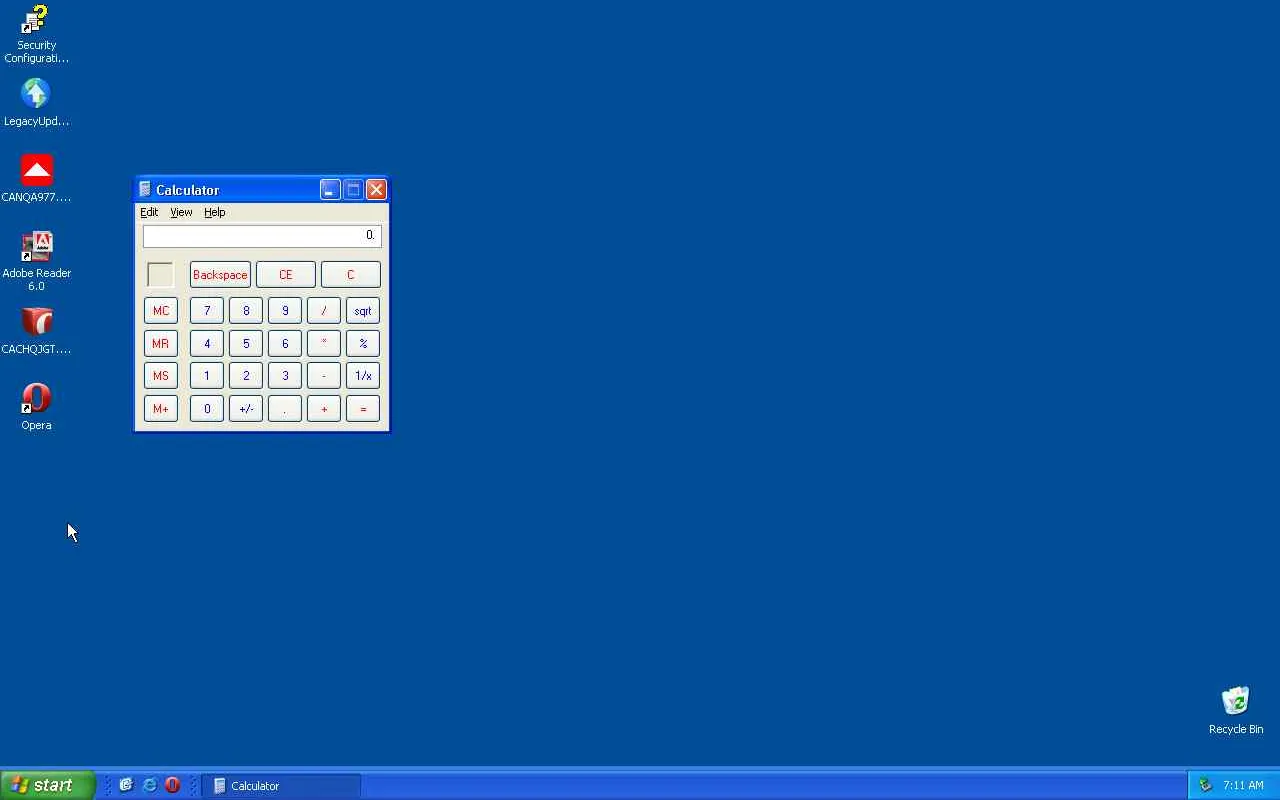Click the digit 8 key
This screenshot has width=1280, height=800.
coord(246,310)
